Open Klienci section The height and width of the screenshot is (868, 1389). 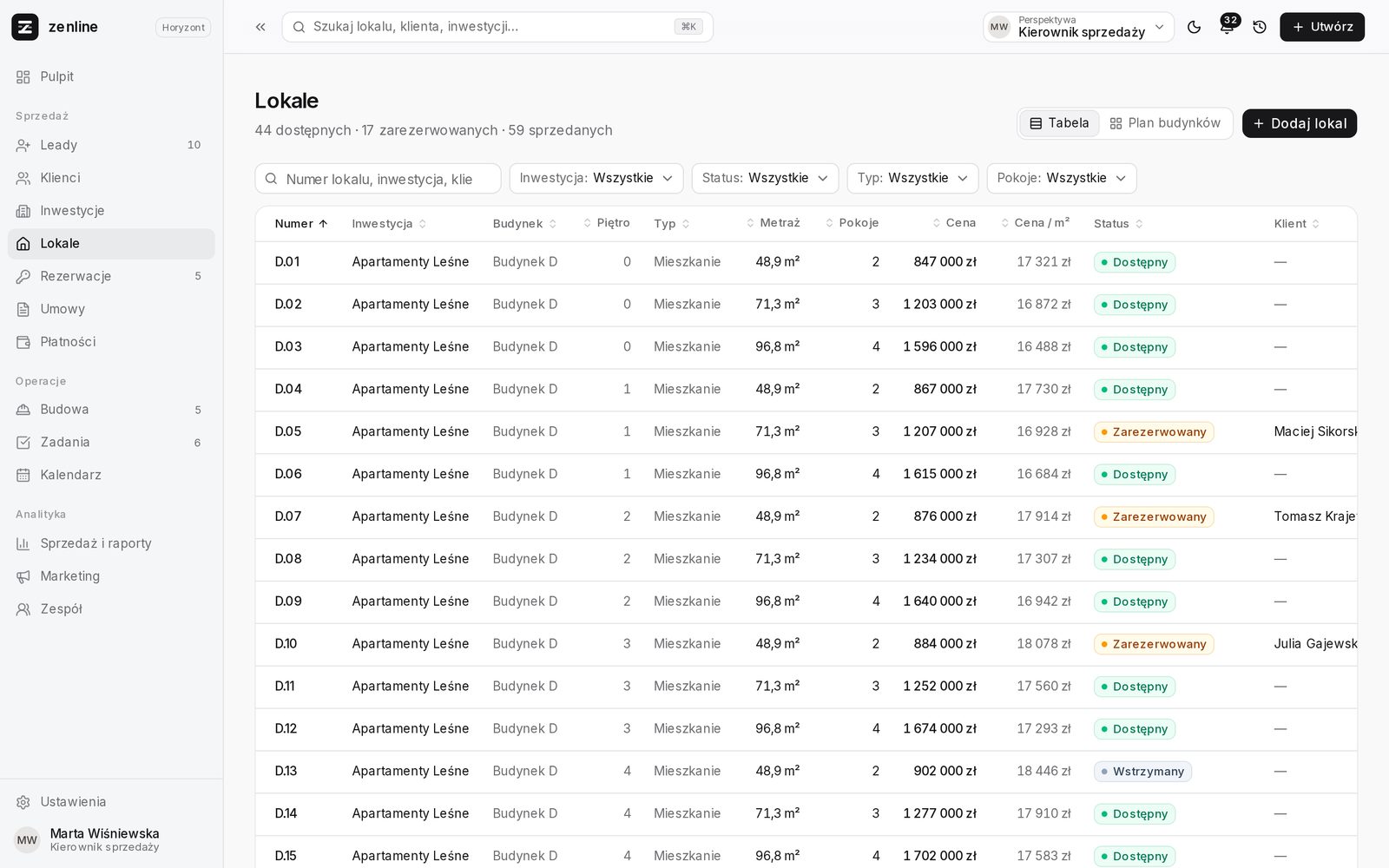tap(111, 178)
